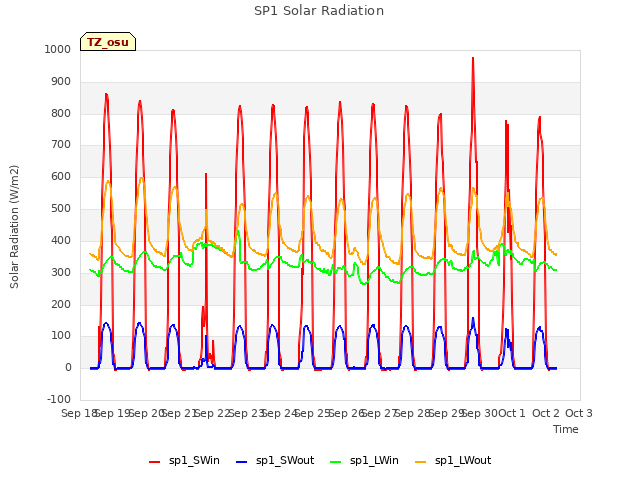Click the 600 y-axis tick label
The image size is (640, 480).
(61, 176)
